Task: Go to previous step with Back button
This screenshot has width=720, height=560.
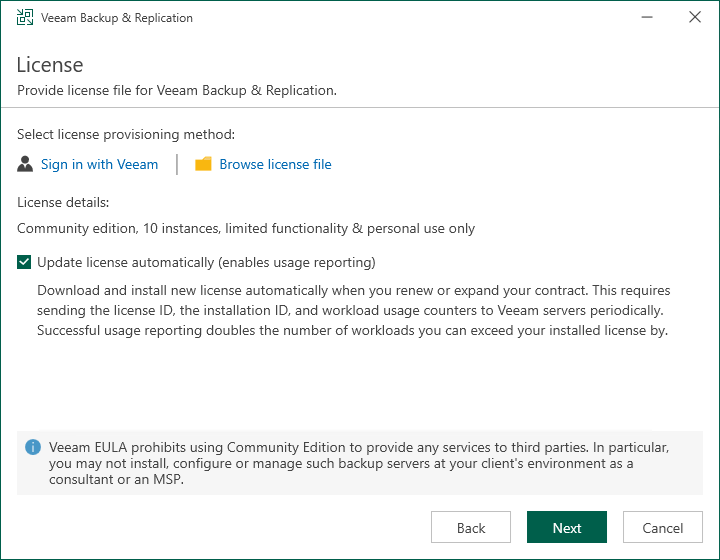Action: click(x=471, y=527)
